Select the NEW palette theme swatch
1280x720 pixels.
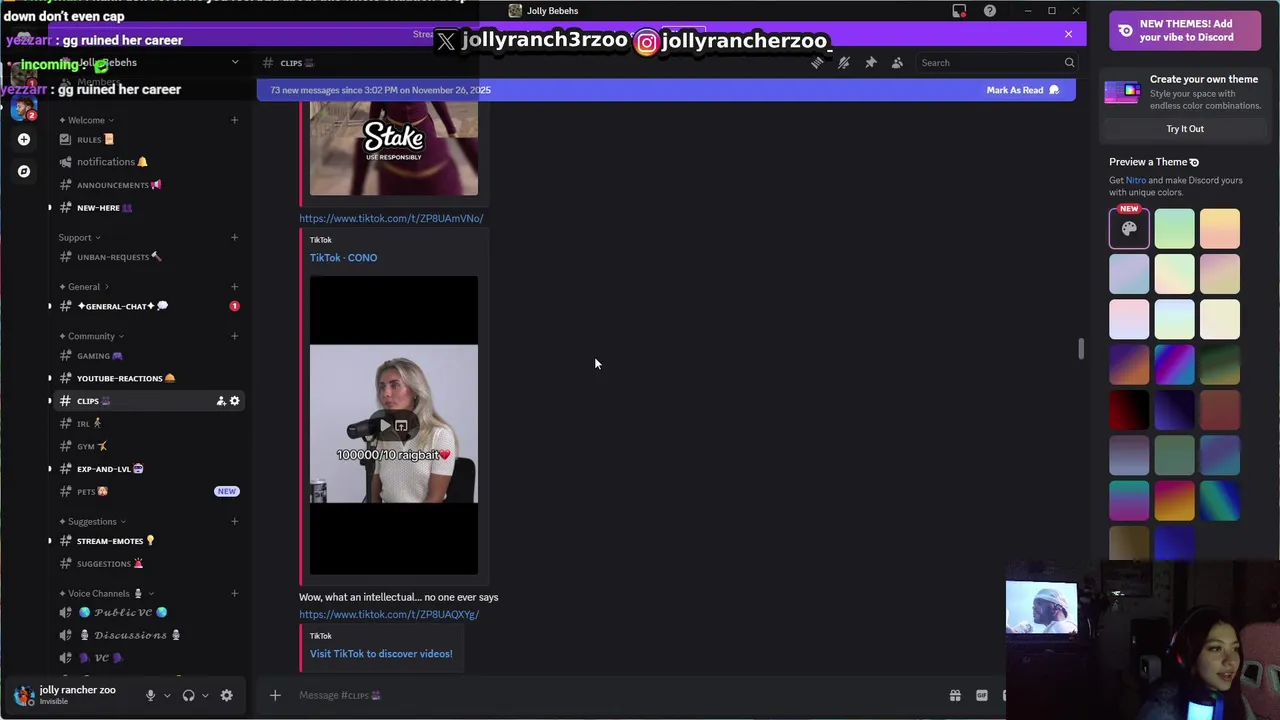click(x=1130, y=229)
